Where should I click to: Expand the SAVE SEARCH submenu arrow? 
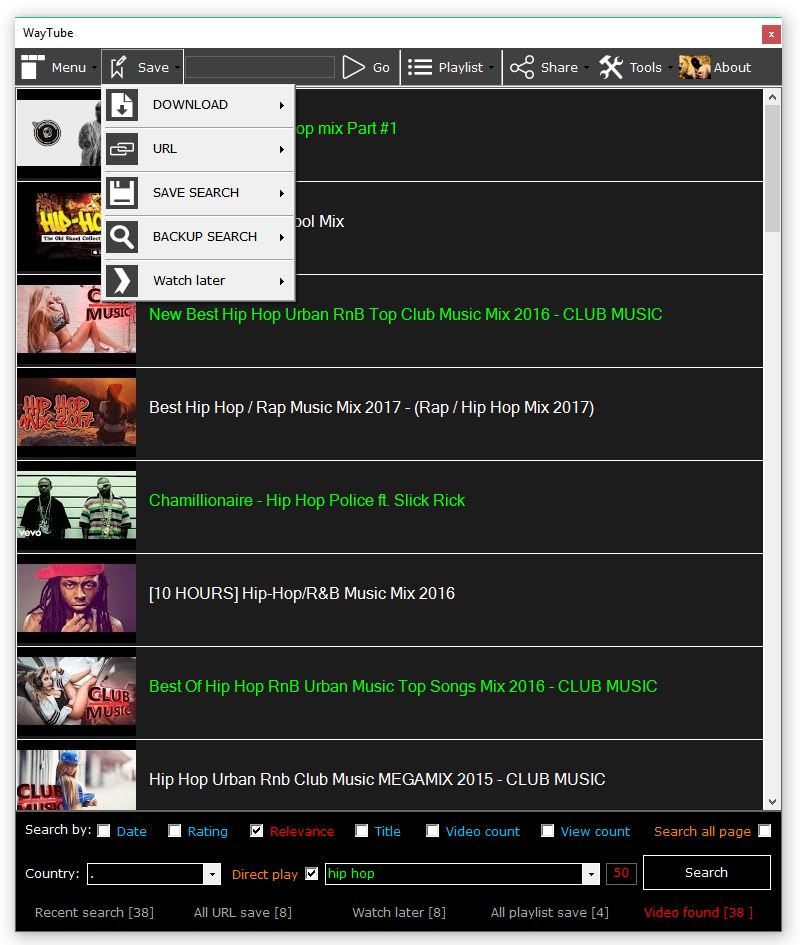click(x=281, y=193)
